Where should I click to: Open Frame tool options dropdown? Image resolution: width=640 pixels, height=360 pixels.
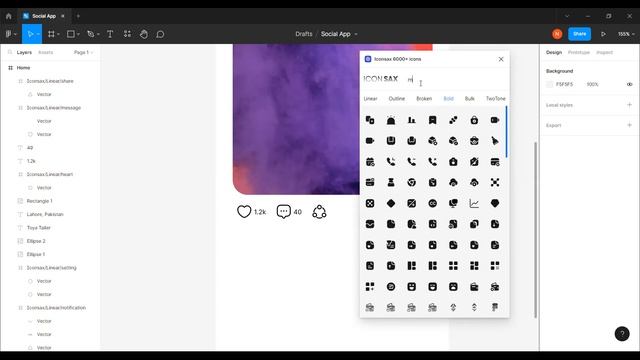tap(58, 34)
